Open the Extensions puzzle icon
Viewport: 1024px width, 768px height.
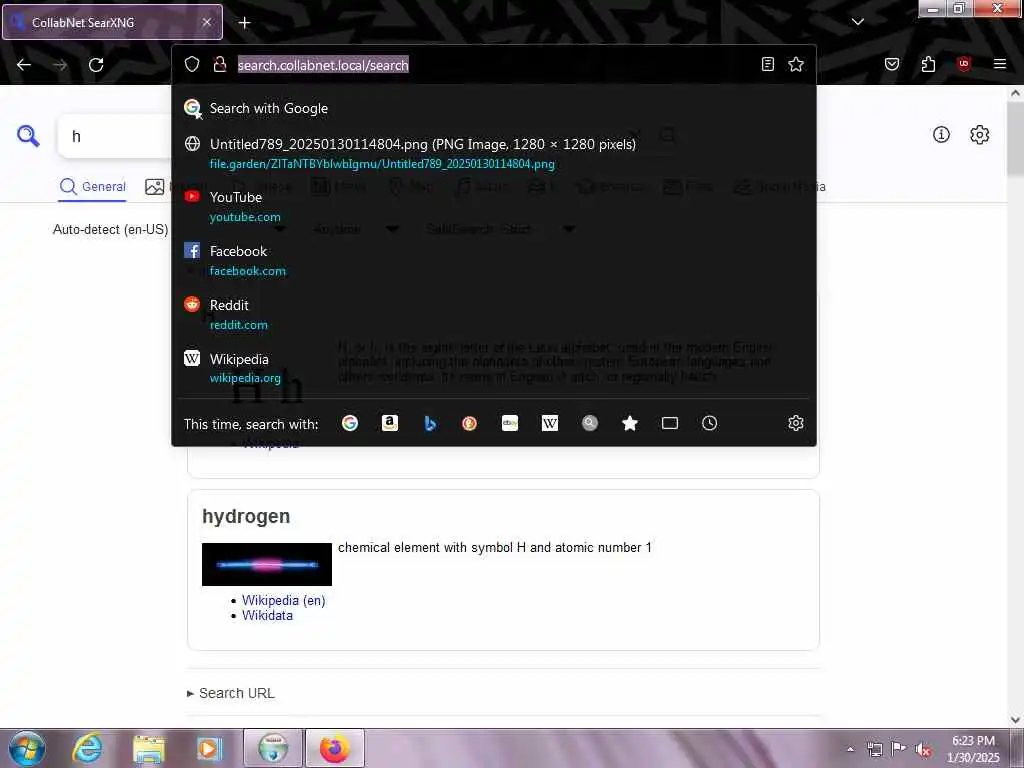(928, 64)
